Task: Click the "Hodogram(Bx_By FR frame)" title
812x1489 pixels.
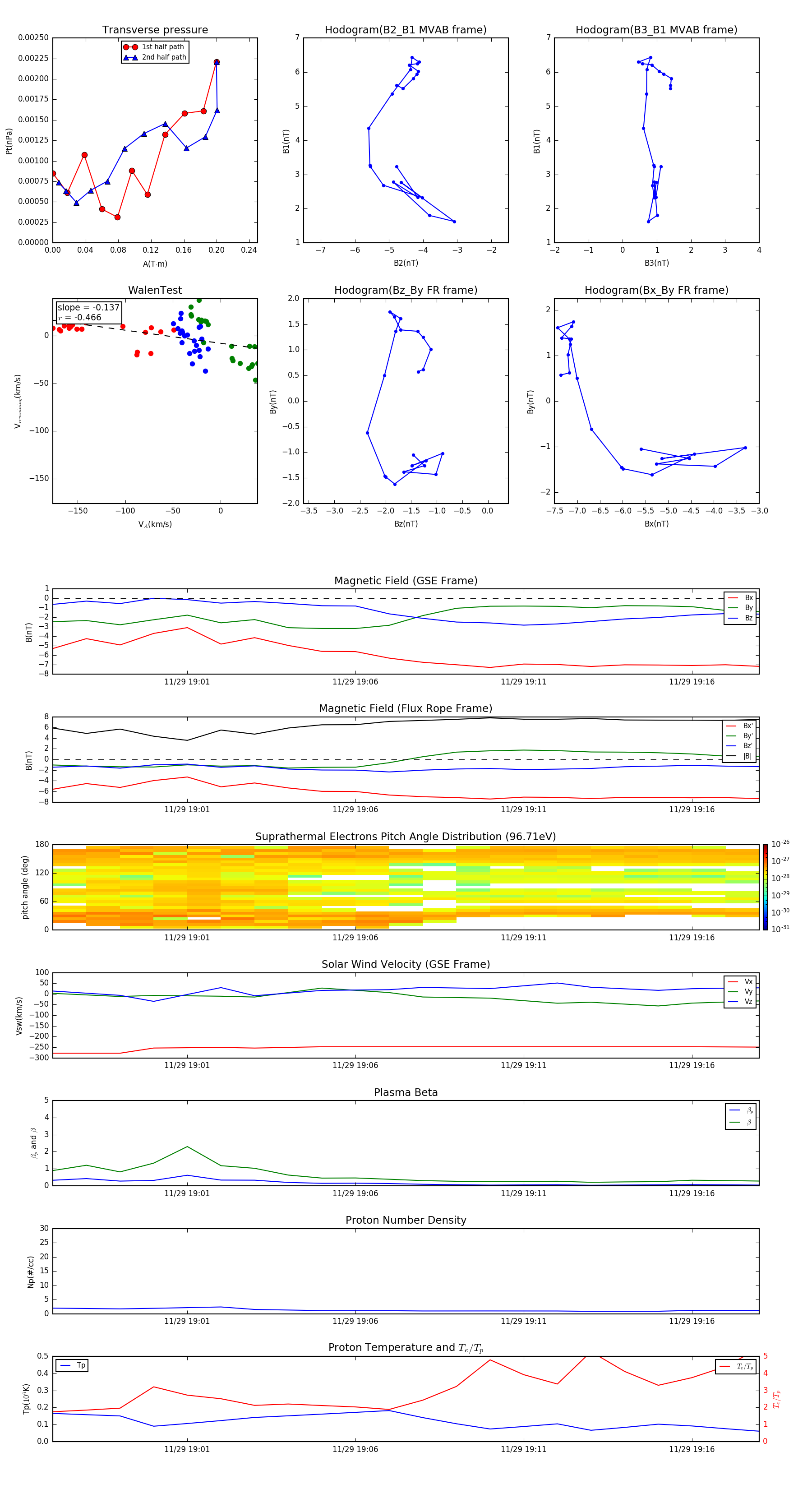Action: point(656,290)
